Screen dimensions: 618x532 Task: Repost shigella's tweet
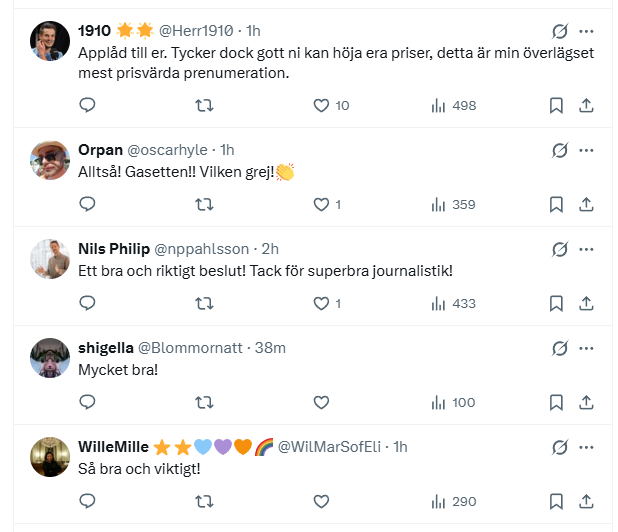[204, 402]
